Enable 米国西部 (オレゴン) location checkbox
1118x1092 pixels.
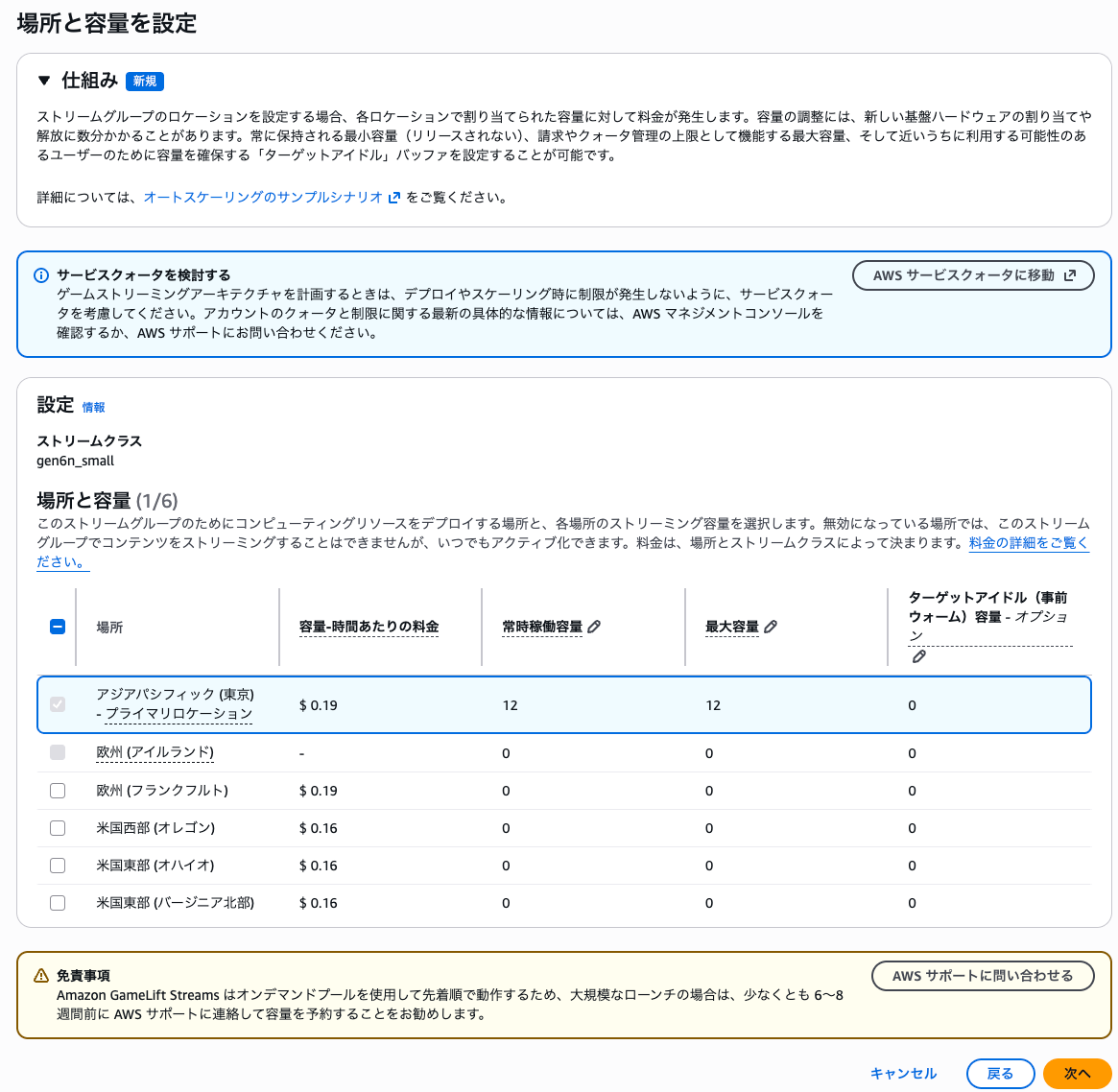tap(57, 828)
